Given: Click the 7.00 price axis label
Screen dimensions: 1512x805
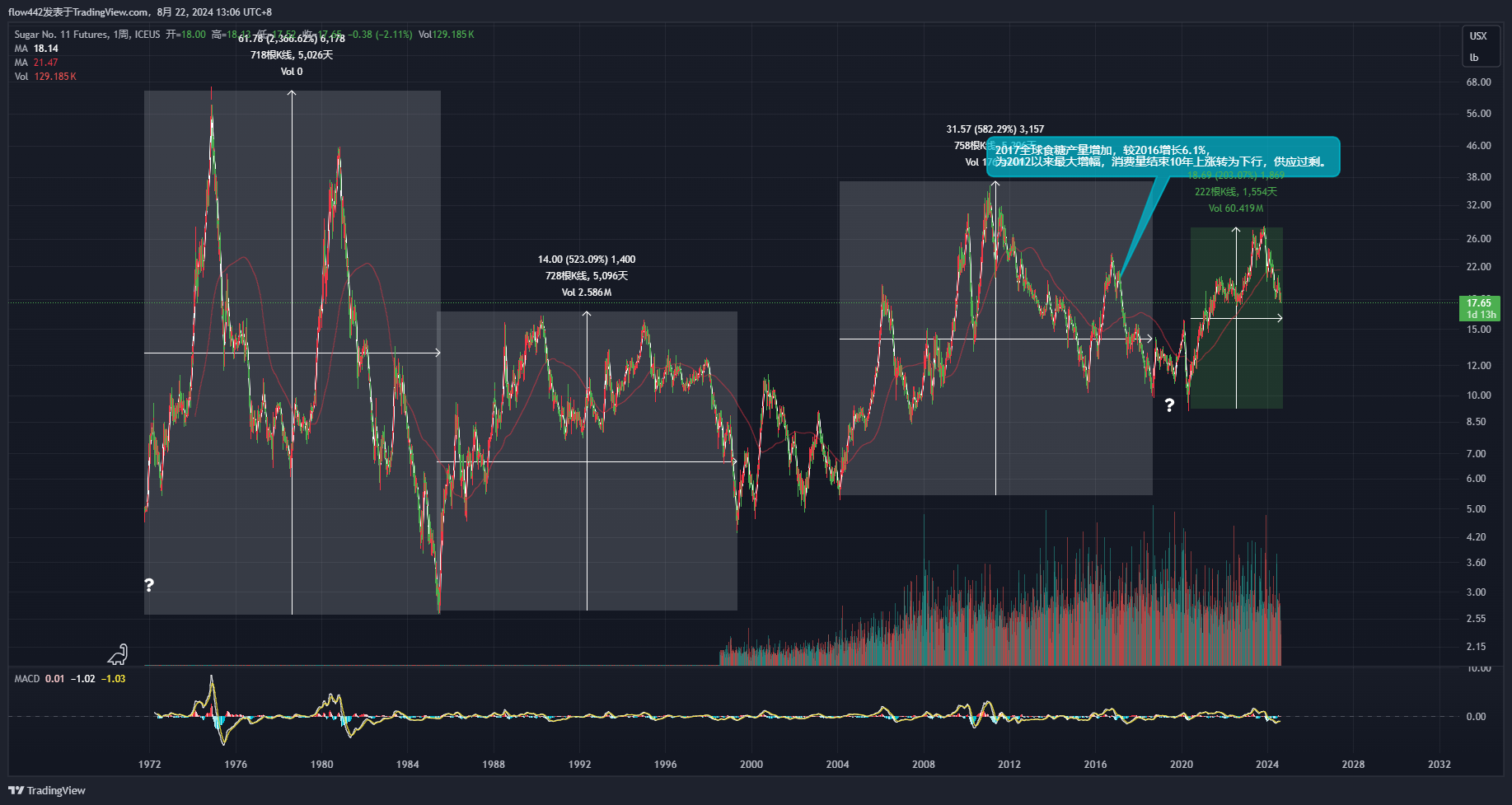Looking at the screenshot, I should [1476, 454].
